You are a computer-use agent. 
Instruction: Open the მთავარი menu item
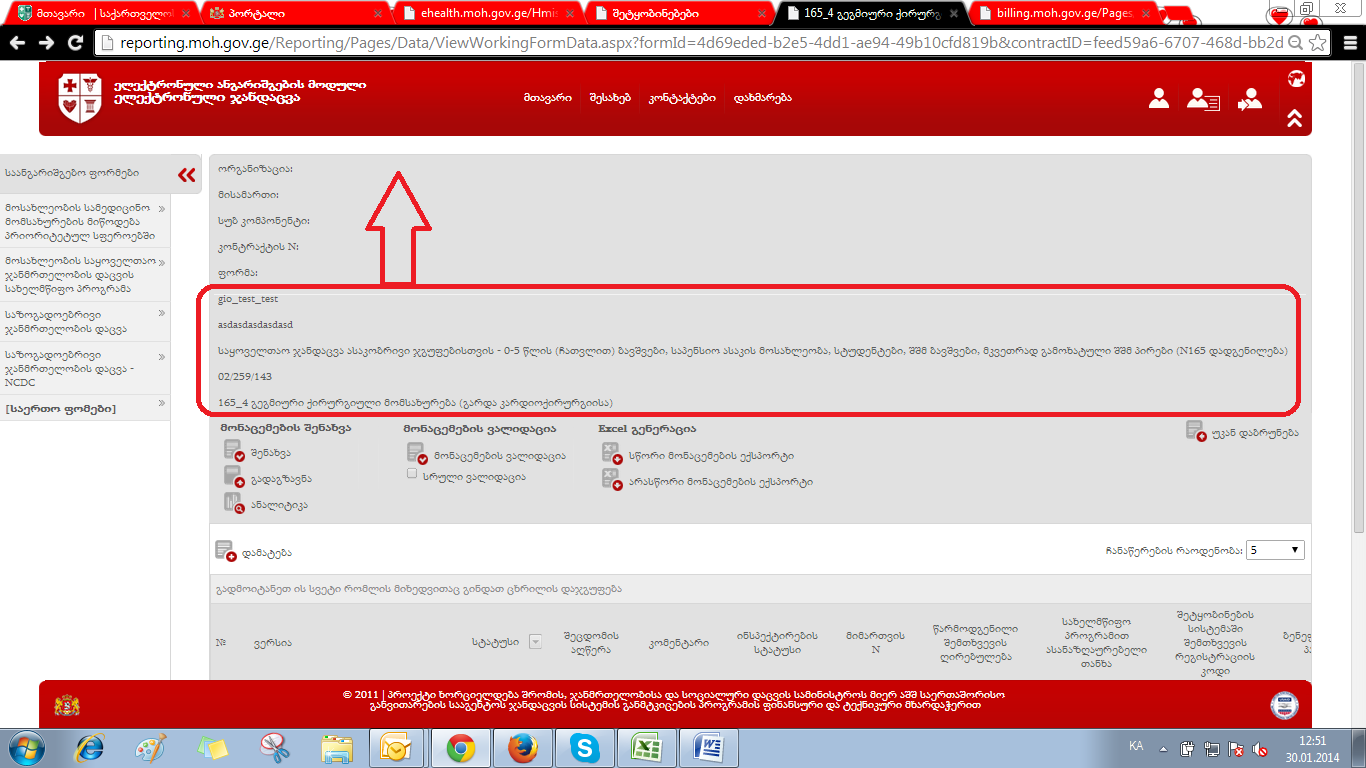click(x=547, y=98)
